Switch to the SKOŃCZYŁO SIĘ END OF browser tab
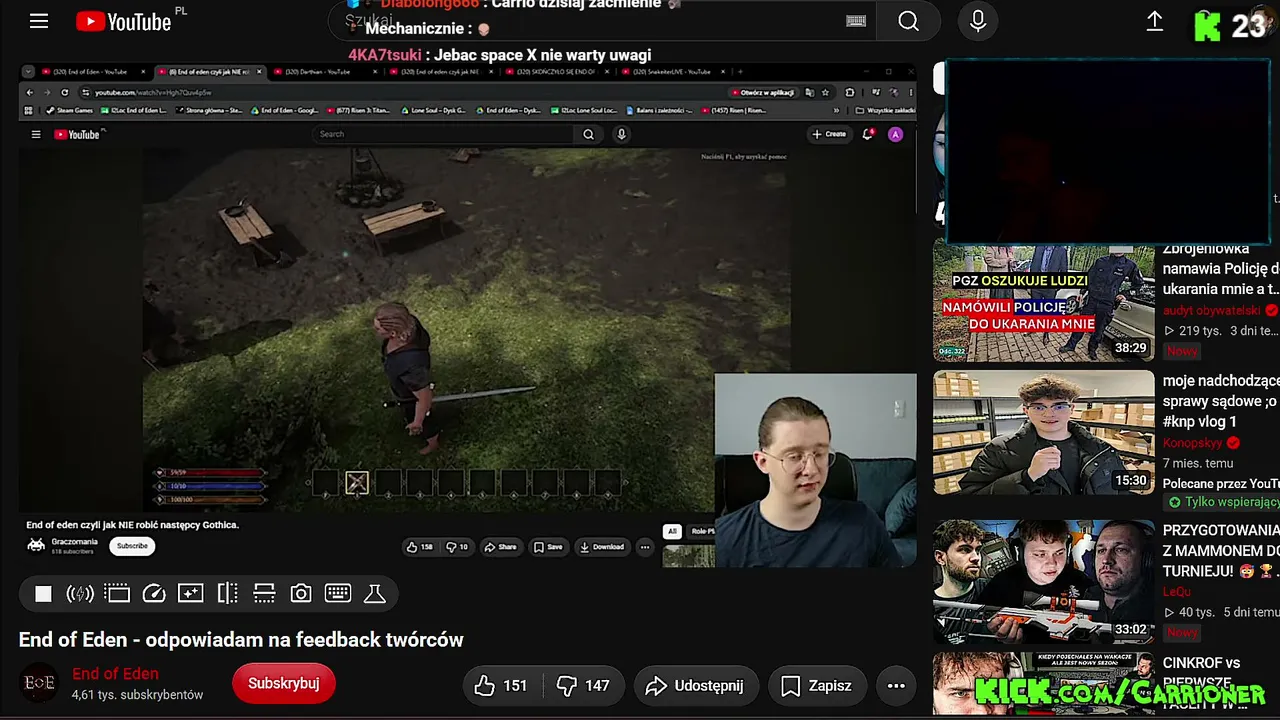Image resolution: width=1280 pixels, height=720 pixels. click(556, 72)
